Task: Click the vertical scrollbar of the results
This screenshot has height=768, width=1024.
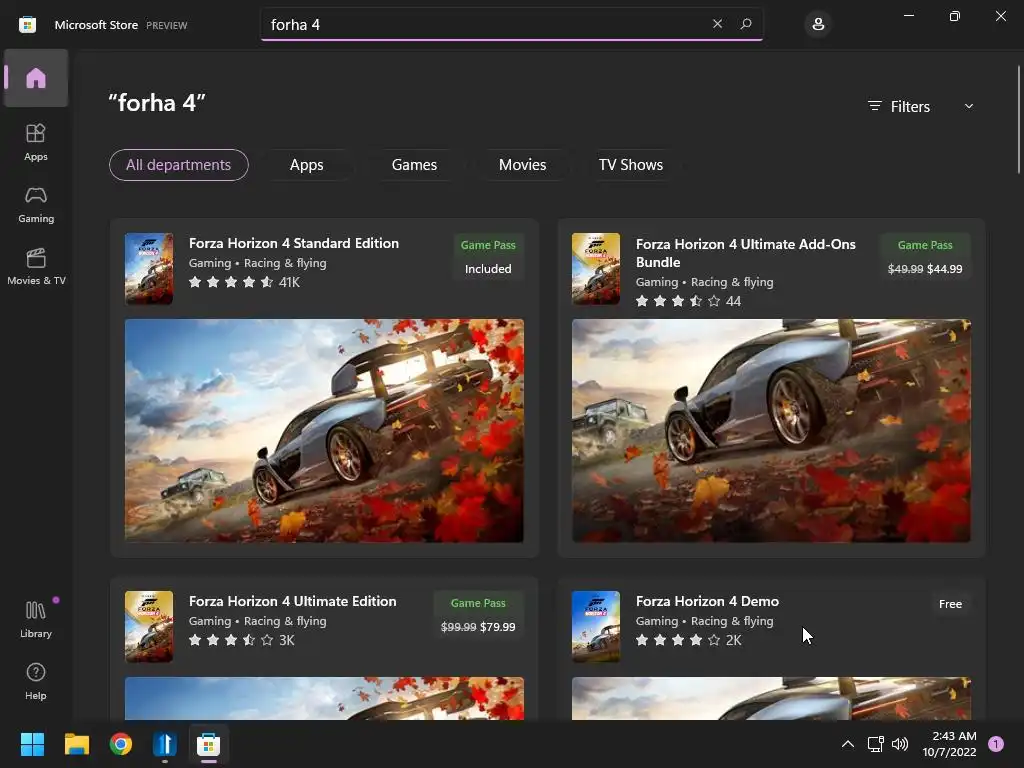Action: (x=1019, y=120)
